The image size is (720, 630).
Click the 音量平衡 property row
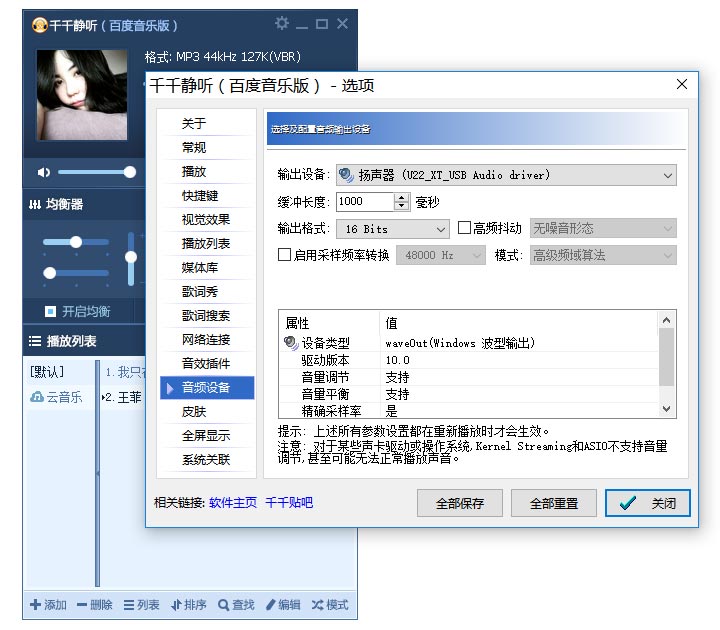468,394
